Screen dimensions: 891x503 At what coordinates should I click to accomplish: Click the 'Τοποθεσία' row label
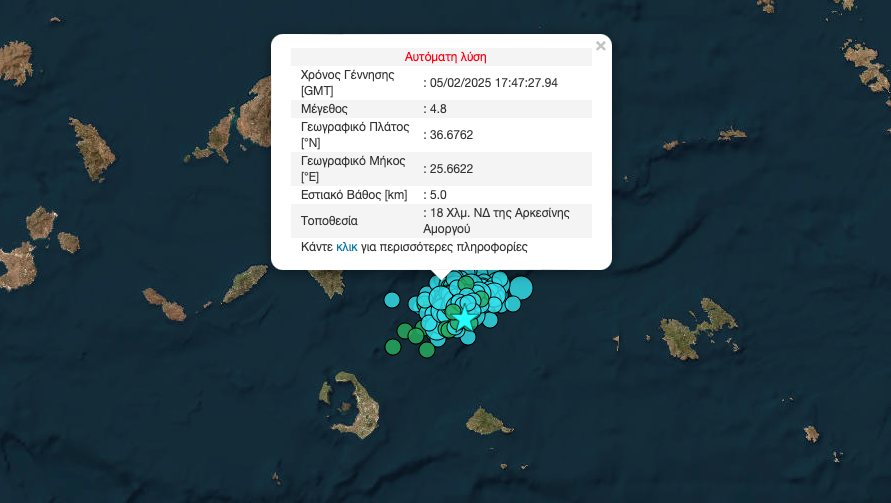329,221
